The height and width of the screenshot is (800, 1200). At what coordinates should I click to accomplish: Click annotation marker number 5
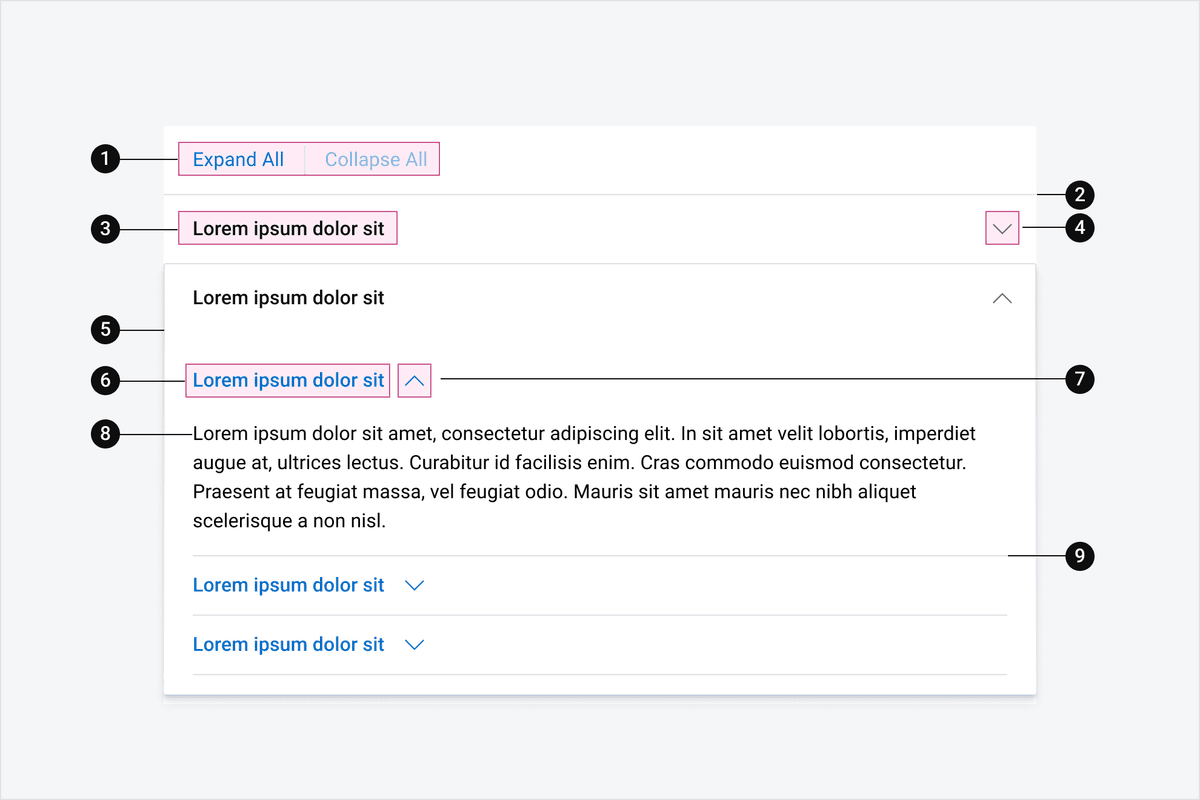[105, 330]
